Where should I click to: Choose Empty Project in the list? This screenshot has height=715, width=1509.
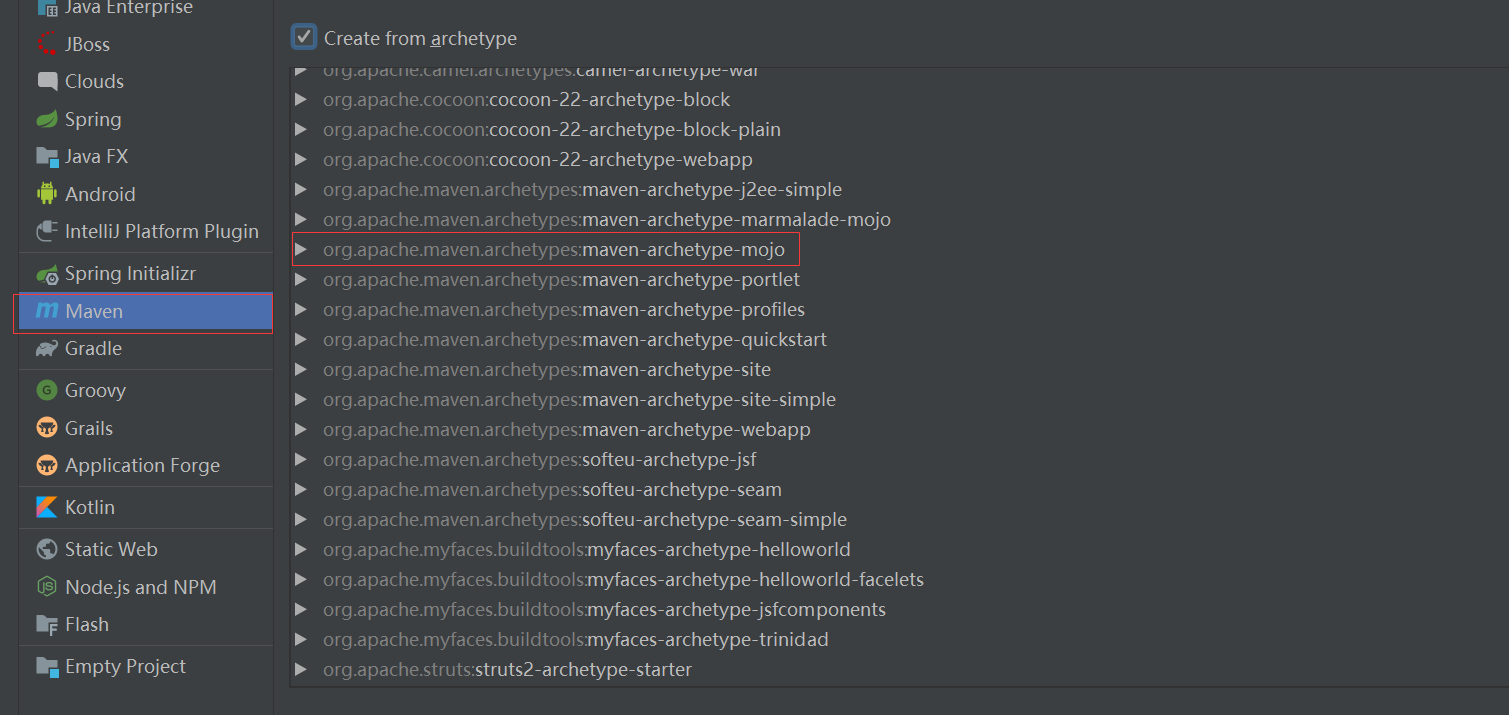click(x=125, y=666)
